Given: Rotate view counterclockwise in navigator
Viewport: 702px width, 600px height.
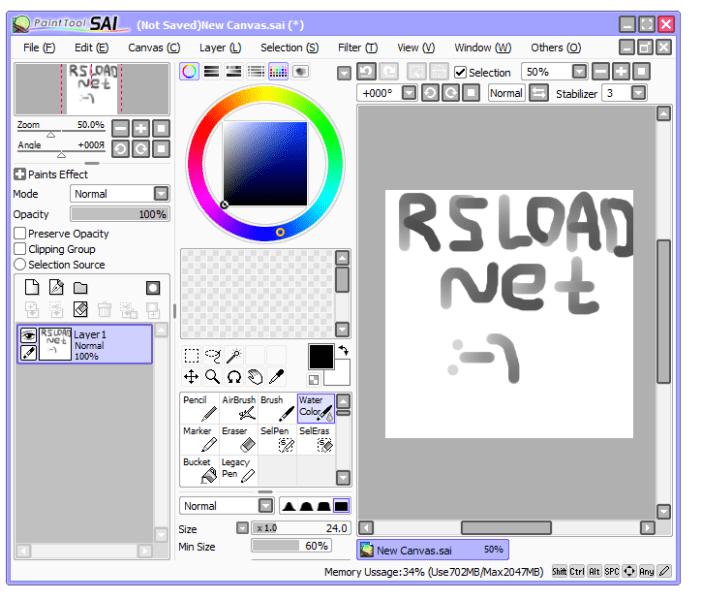Looking at the screenshot, I should pyautogui.click(x=120, y=149).
